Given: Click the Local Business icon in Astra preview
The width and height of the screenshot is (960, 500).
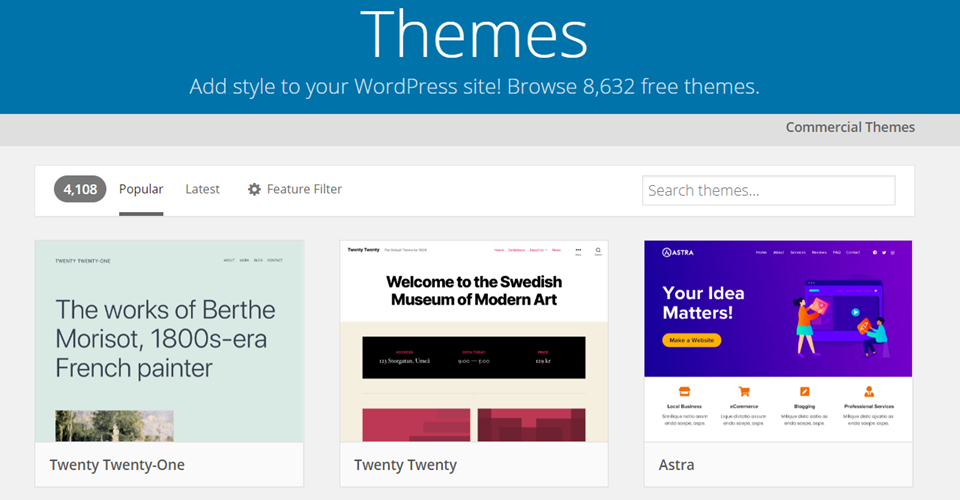Looking at the screenshot, I should 684,392.
